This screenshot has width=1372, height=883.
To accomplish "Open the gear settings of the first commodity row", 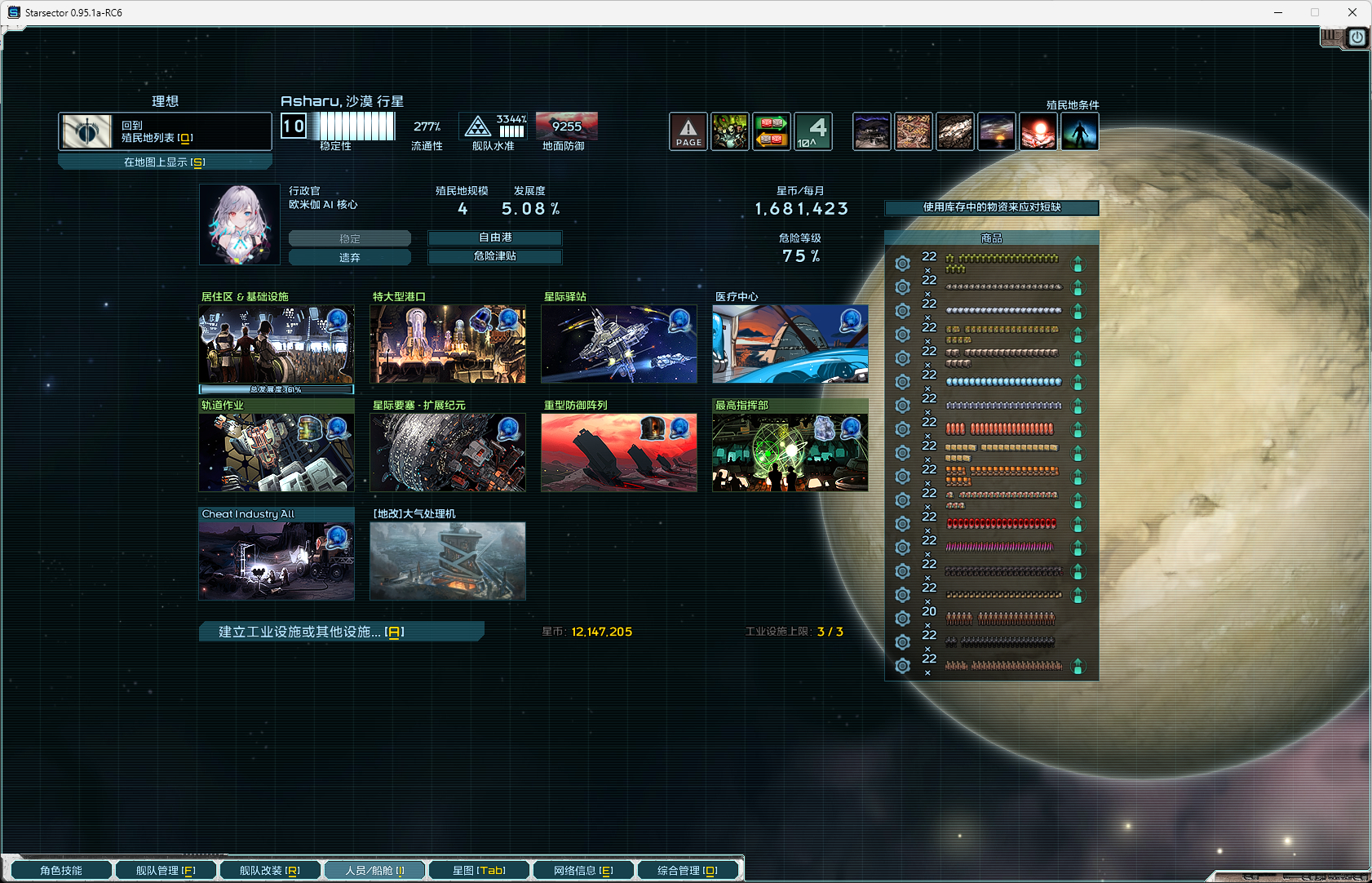I will [902, 264].
